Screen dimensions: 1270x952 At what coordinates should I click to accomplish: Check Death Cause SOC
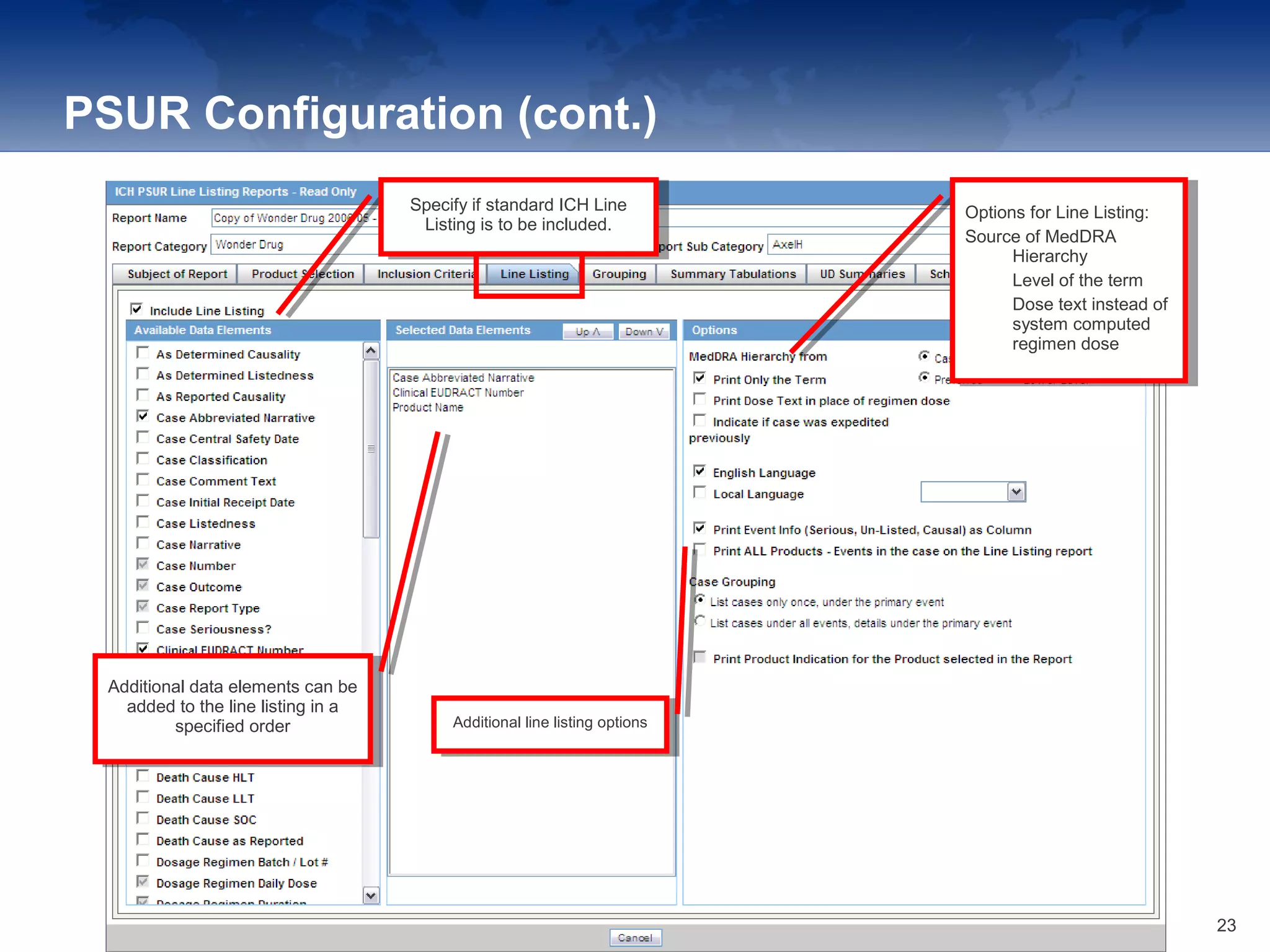[143, 818]
